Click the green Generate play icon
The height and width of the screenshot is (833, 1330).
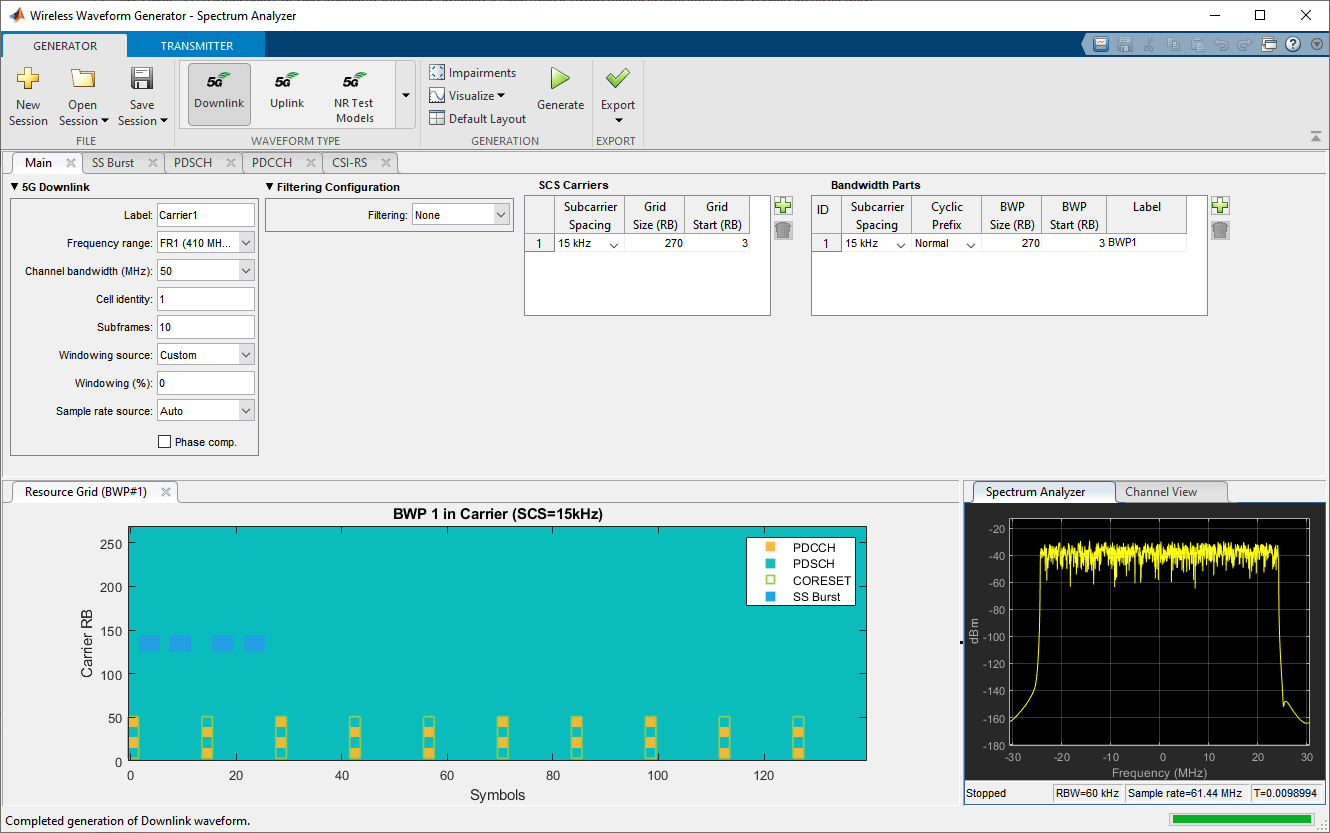tap(560, 79)
